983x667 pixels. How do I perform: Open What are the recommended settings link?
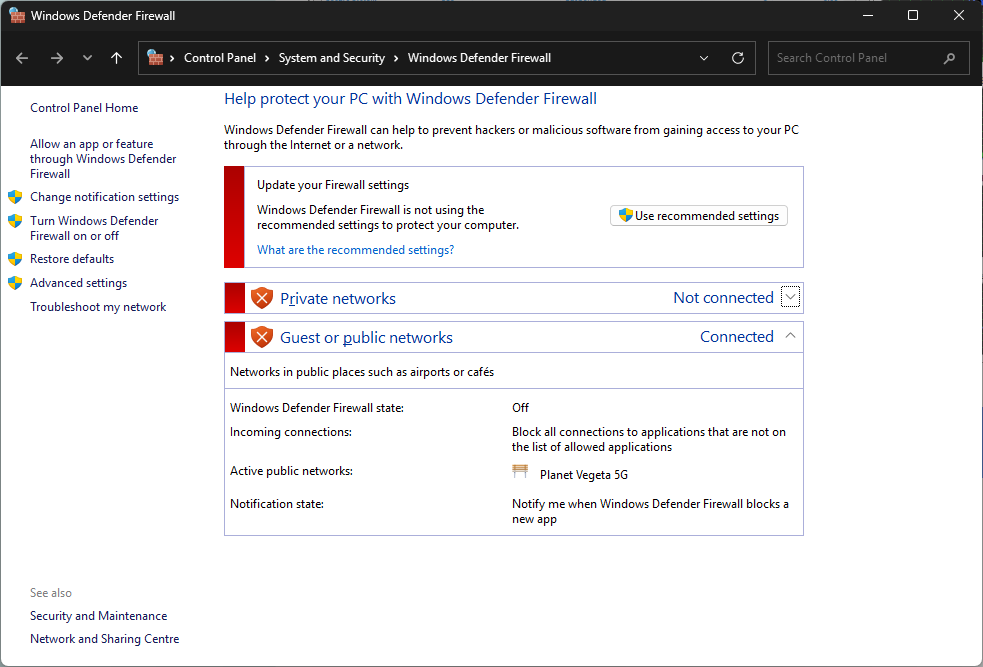(355, 249)
